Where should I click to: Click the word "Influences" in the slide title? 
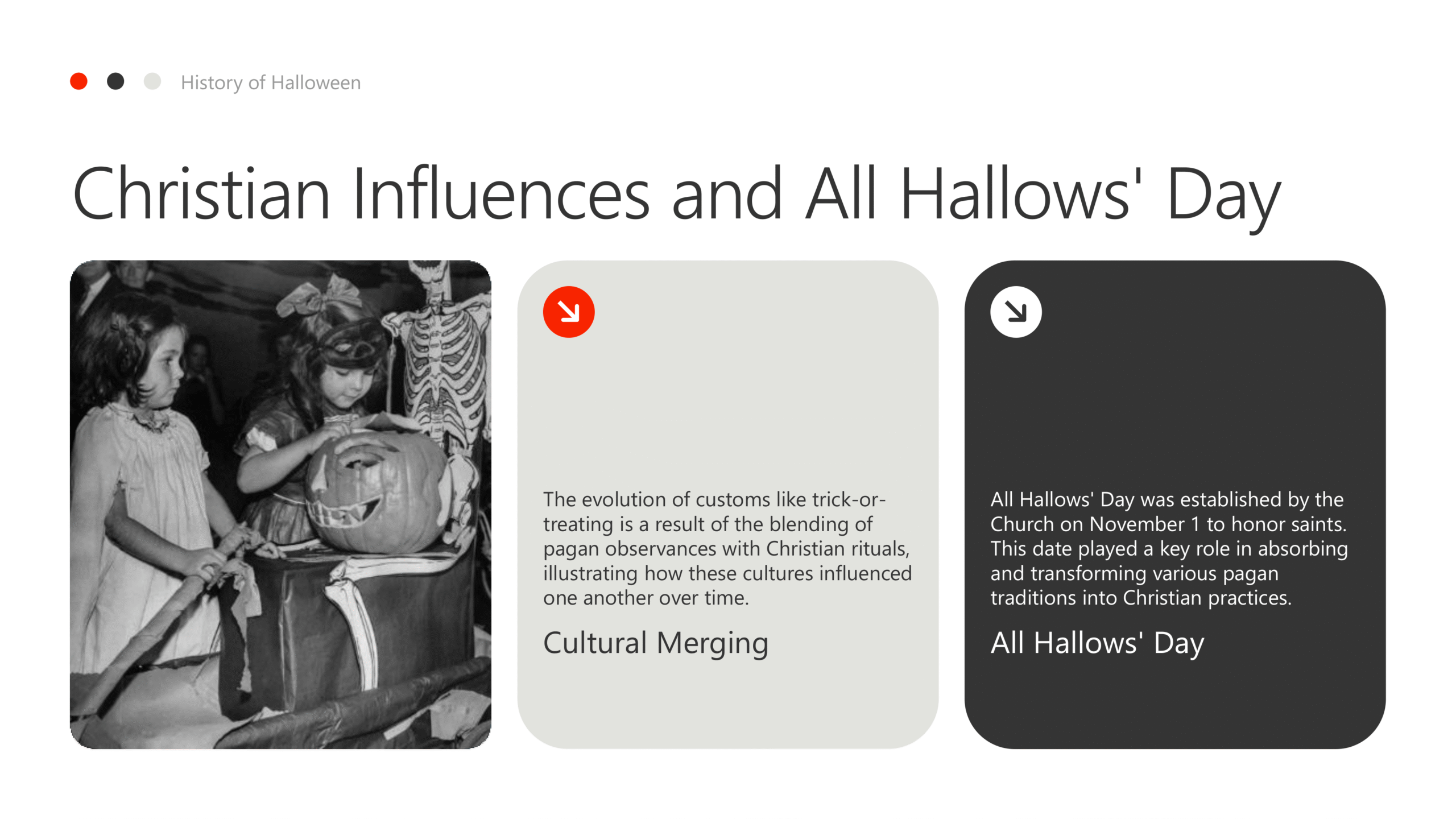click(x=500, y=193)
